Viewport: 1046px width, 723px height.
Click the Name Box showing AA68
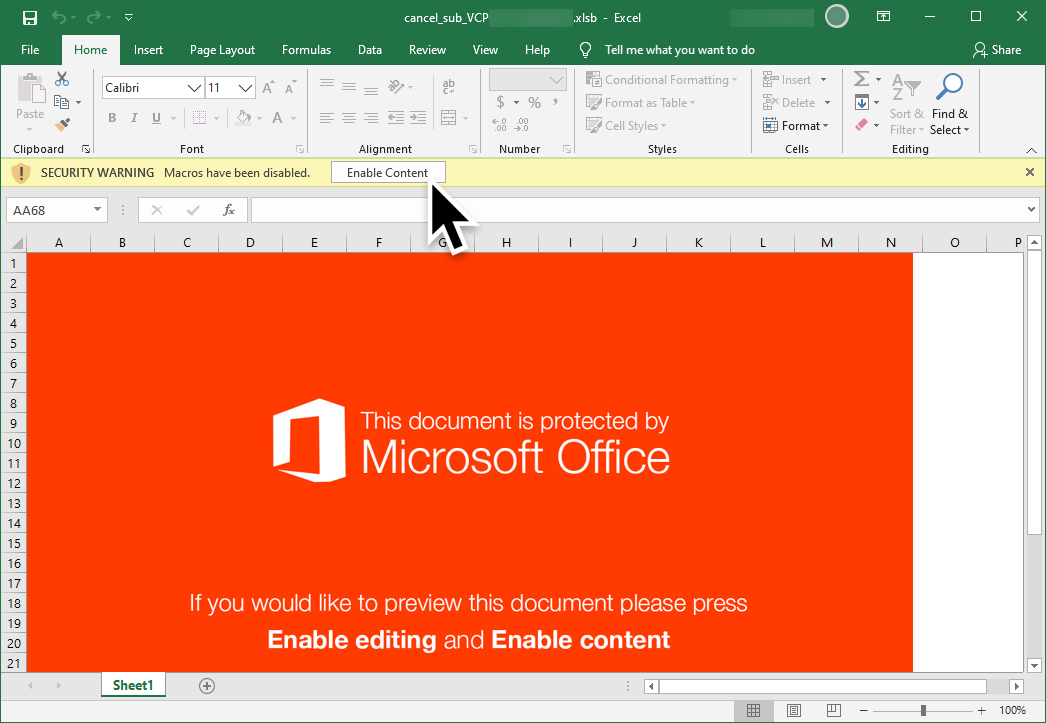tap(57, 210)
